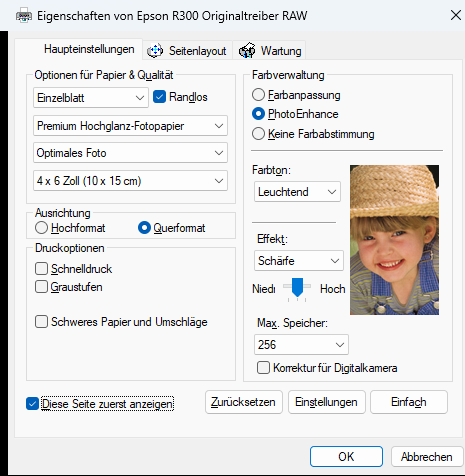Click the Einstellungen button

[x=327, y=402]
